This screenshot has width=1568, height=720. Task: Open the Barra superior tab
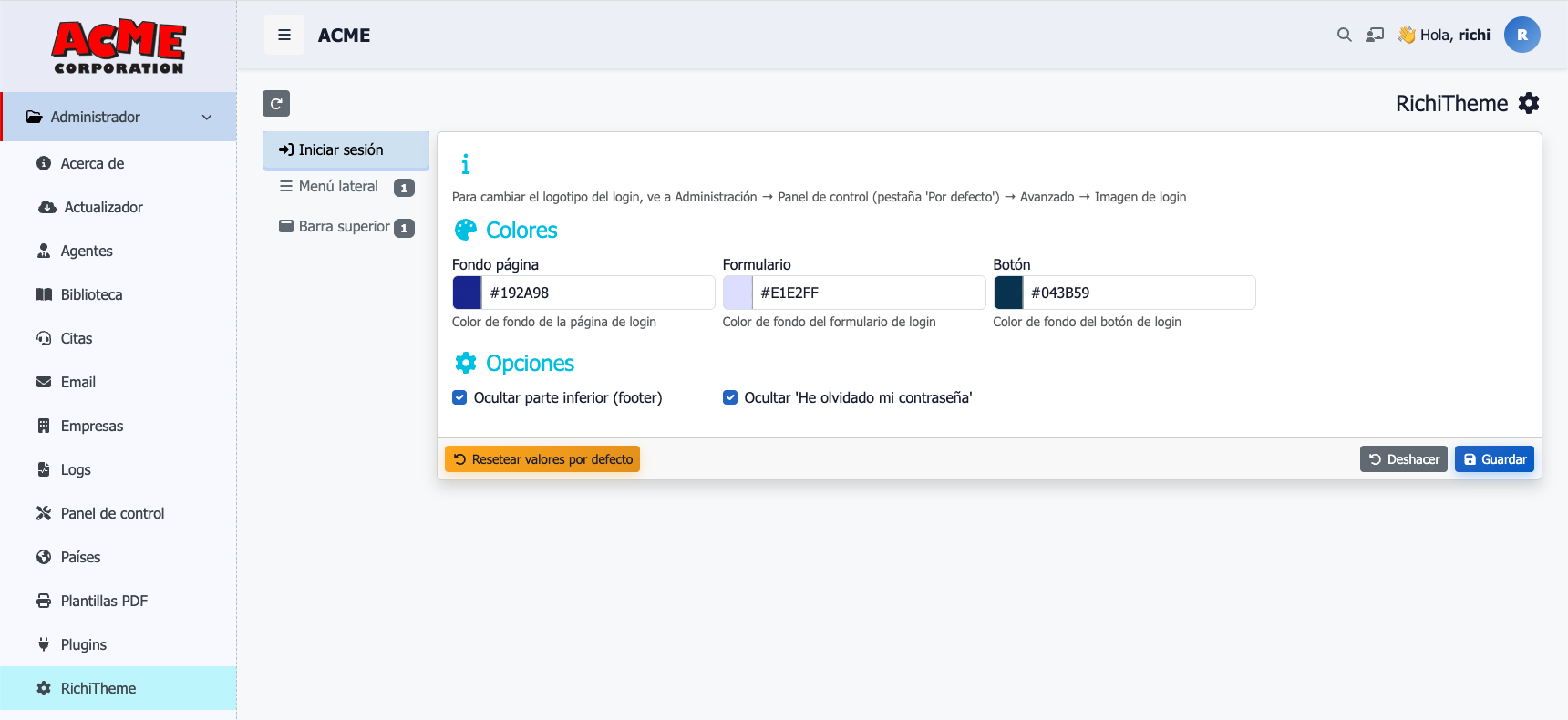coord(344,227)
